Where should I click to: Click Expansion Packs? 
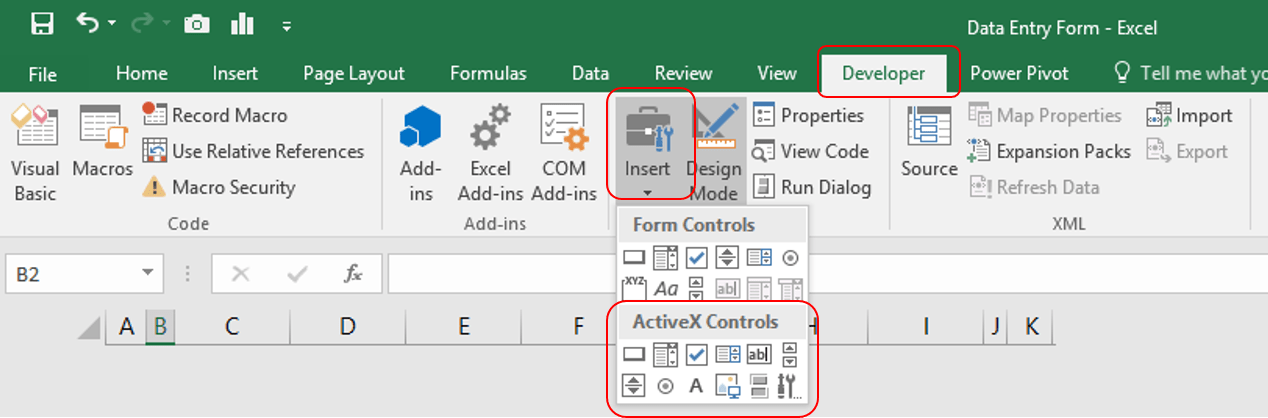tap(1049, 151)
